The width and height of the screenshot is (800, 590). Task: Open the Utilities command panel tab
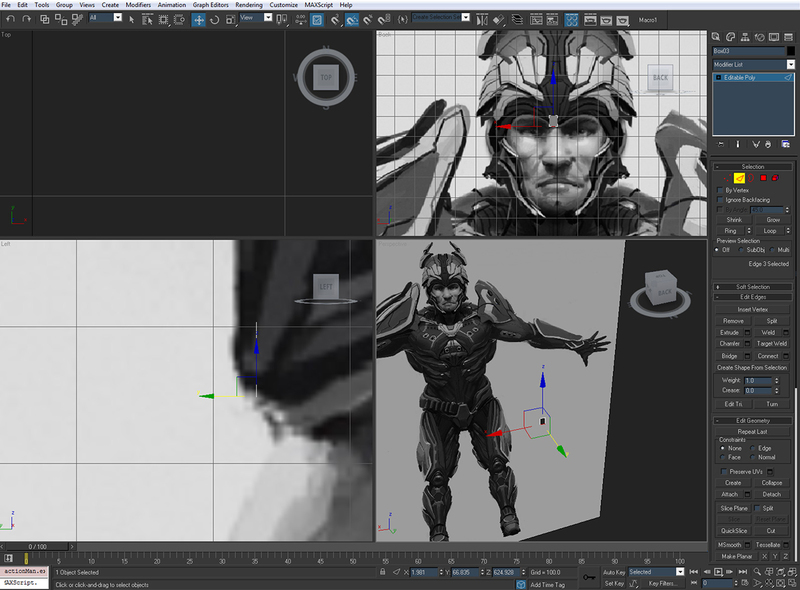(x=788, y=37)
